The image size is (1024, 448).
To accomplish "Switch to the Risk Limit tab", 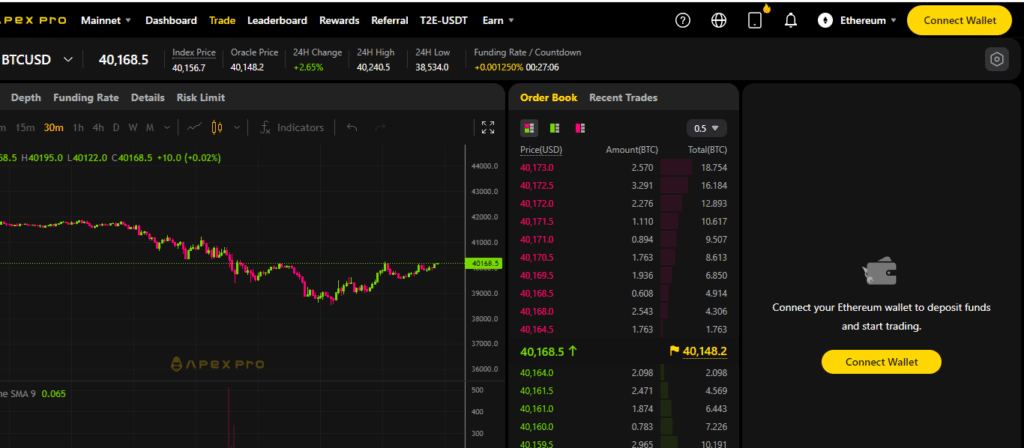I will pos(200,97).
